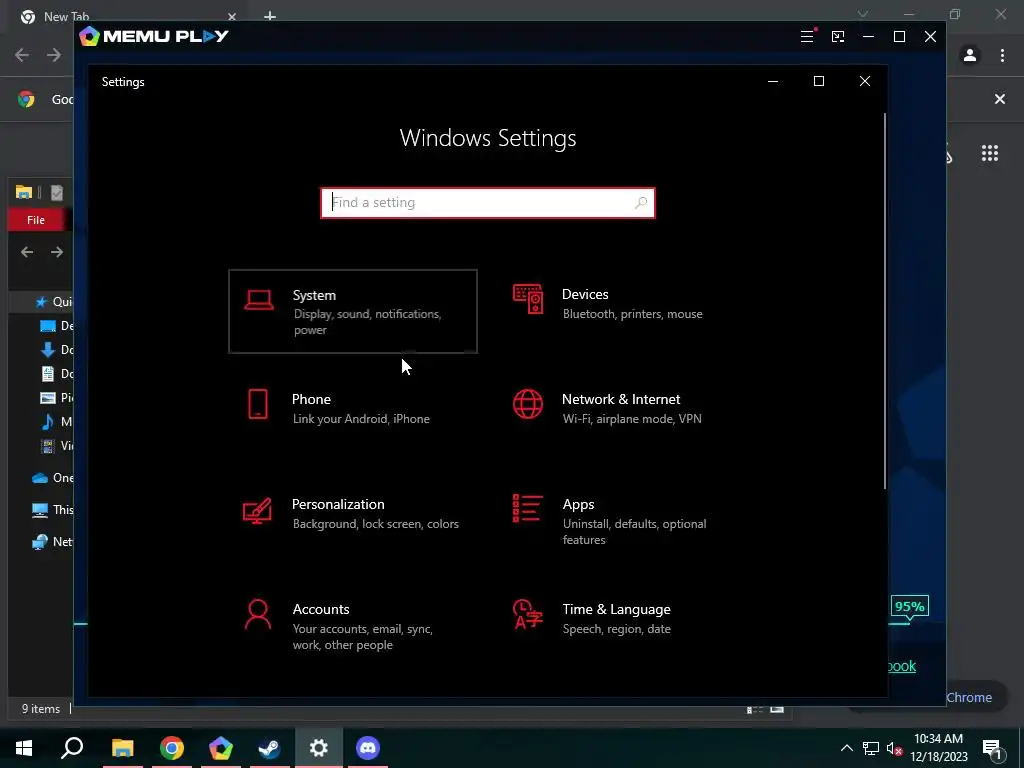
Task: Click network icon in system tray
Action: [x=871, y=748]
